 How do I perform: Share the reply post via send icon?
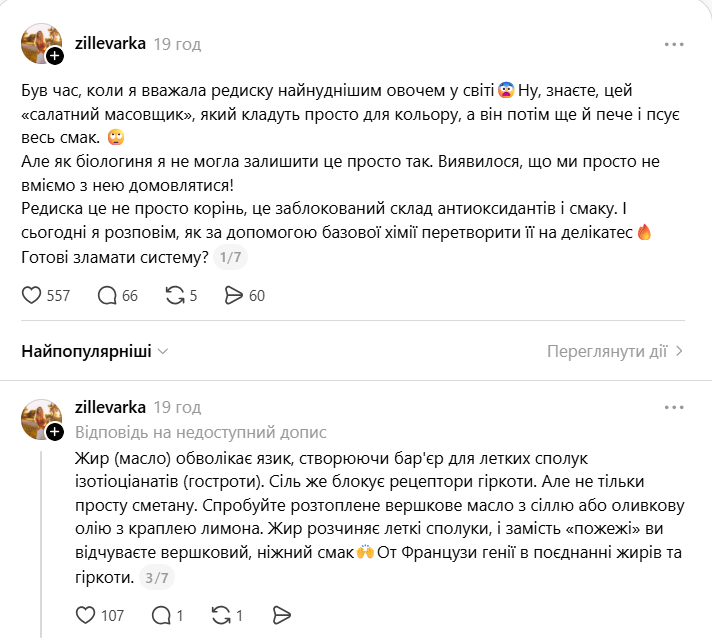click(x=281, y=615)
